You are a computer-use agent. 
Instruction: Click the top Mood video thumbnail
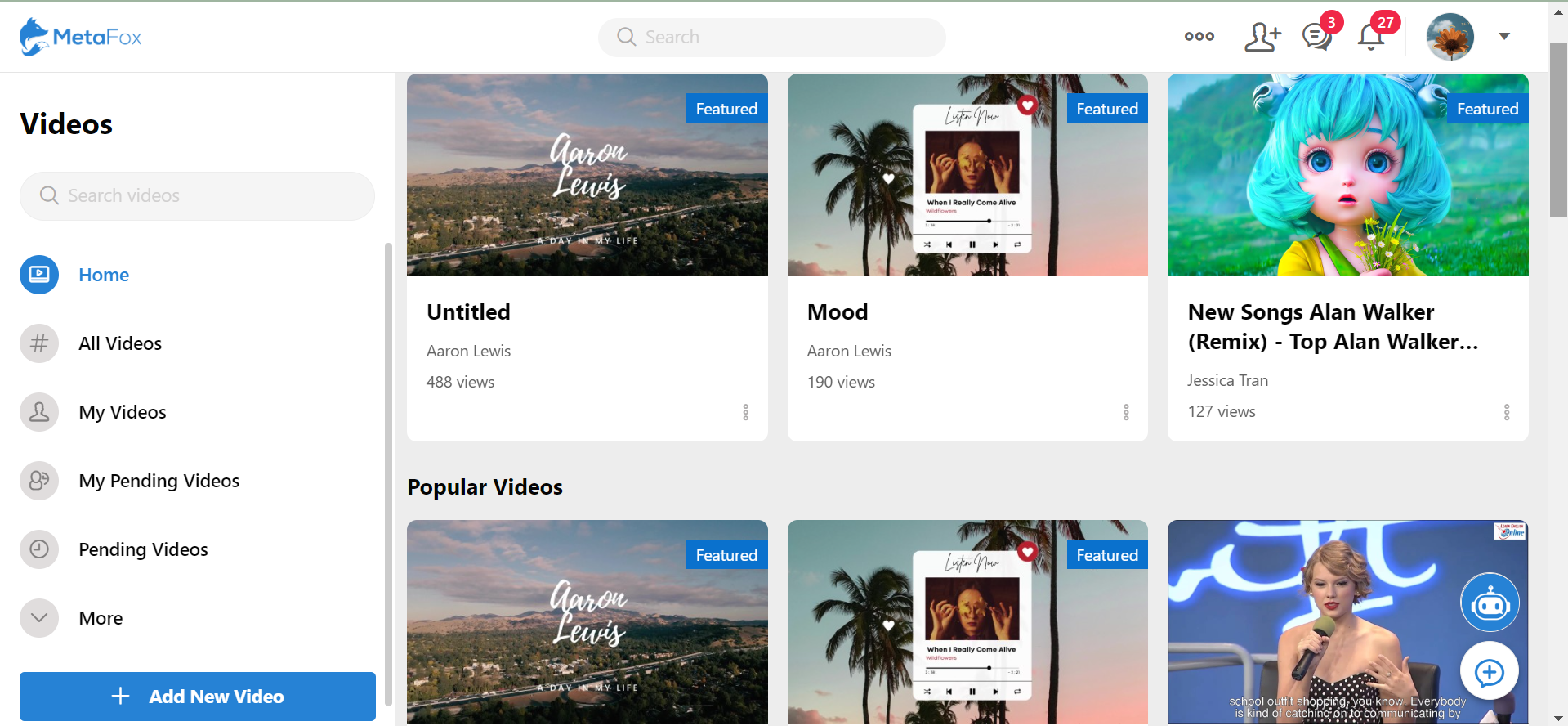point(967,175)
